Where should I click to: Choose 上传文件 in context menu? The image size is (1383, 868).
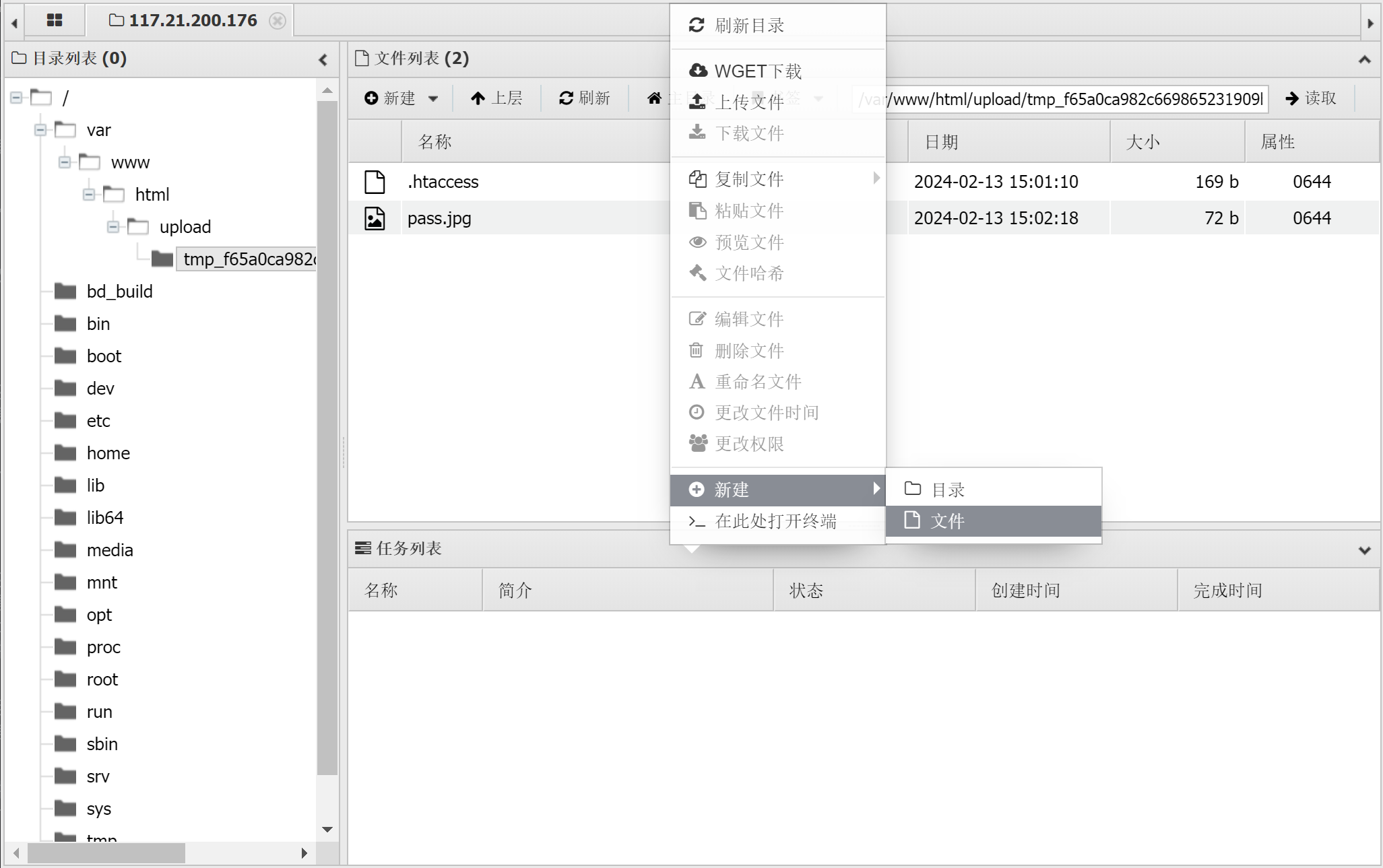[778, 102]
